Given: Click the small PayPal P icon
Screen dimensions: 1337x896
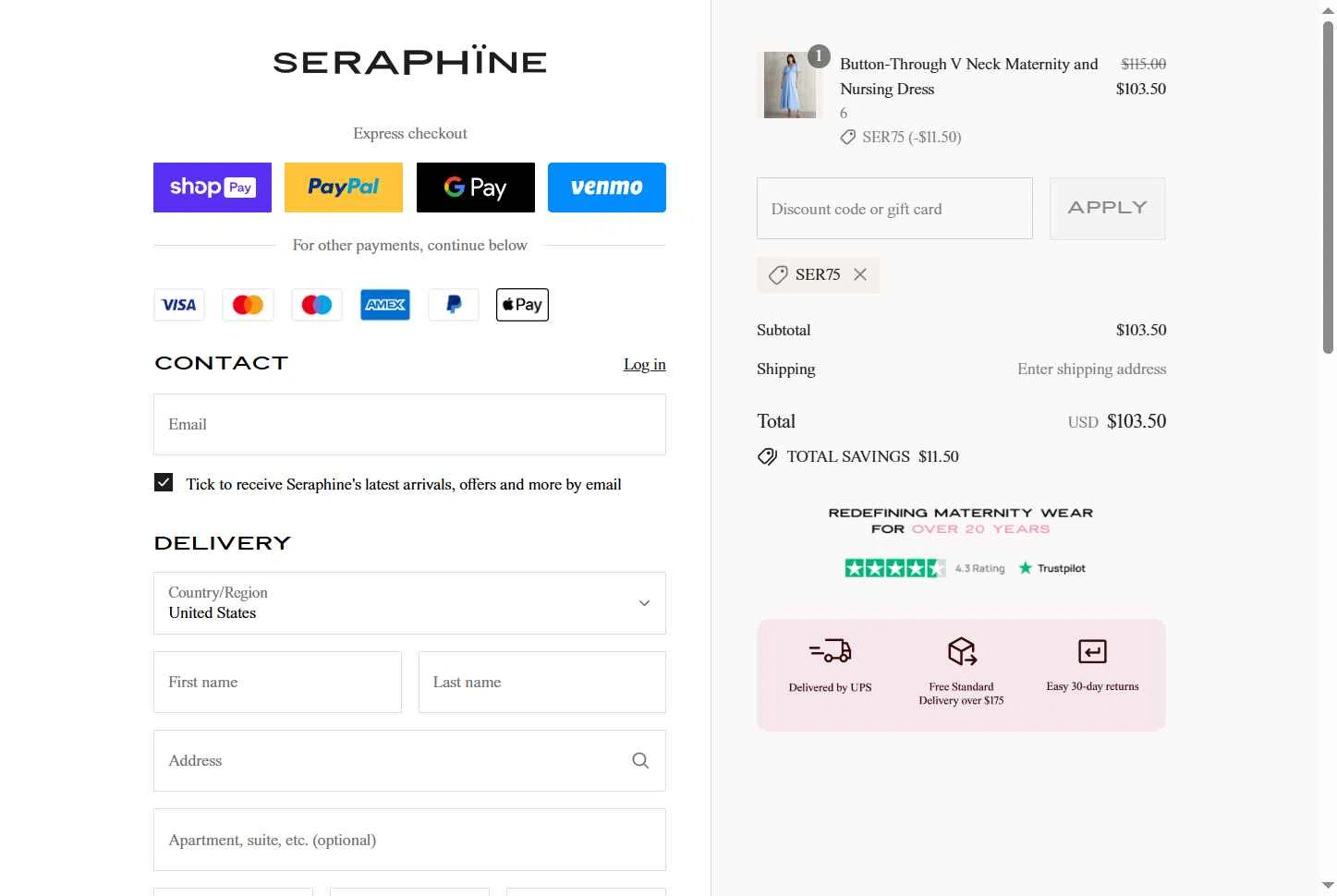Looking at the screenshot, I should [x=454, y=305].
